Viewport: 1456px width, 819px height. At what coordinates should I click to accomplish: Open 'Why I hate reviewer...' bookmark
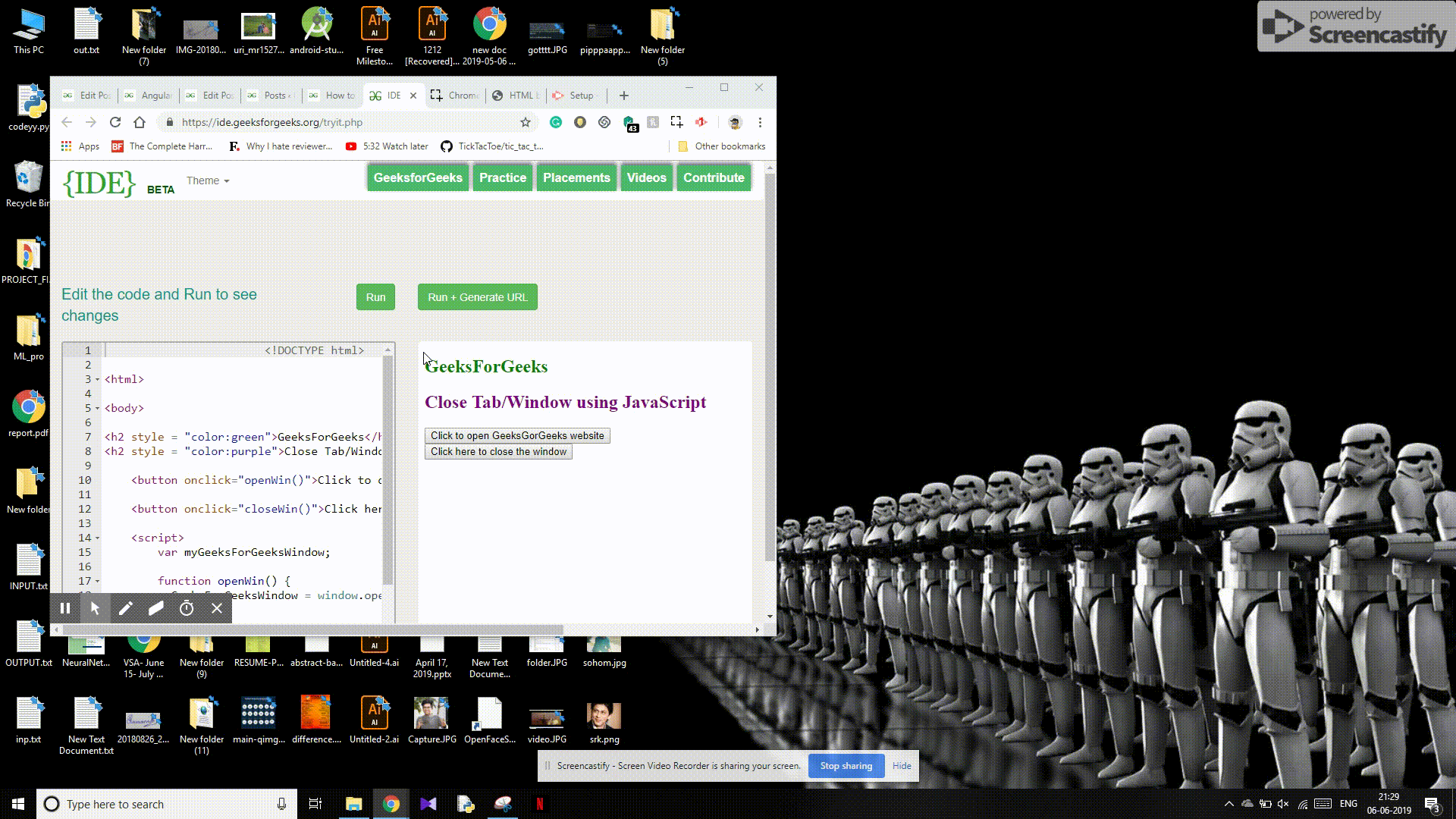(x=281, y=146)
